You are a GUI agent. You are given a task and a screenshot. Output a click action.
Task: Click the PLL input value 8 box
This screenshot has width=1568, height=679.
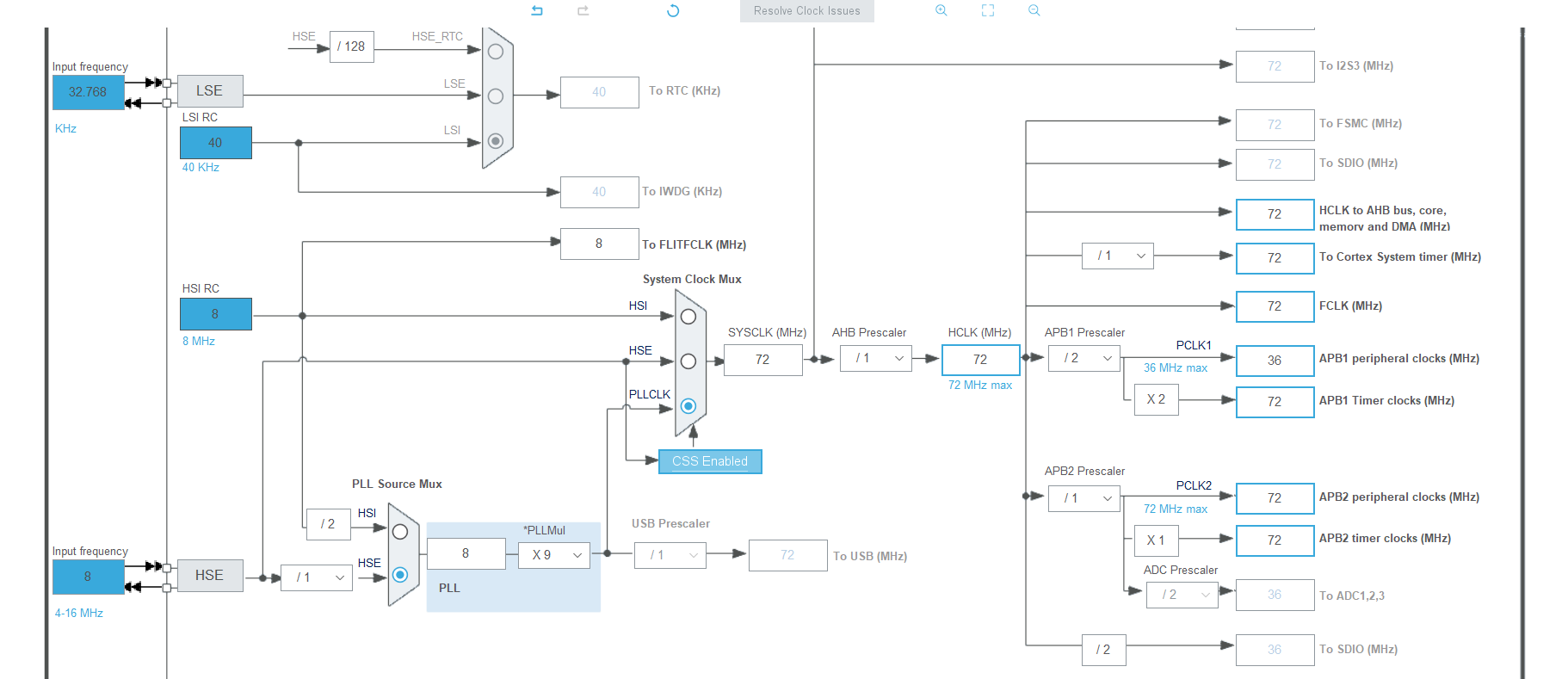click(466, 553)
